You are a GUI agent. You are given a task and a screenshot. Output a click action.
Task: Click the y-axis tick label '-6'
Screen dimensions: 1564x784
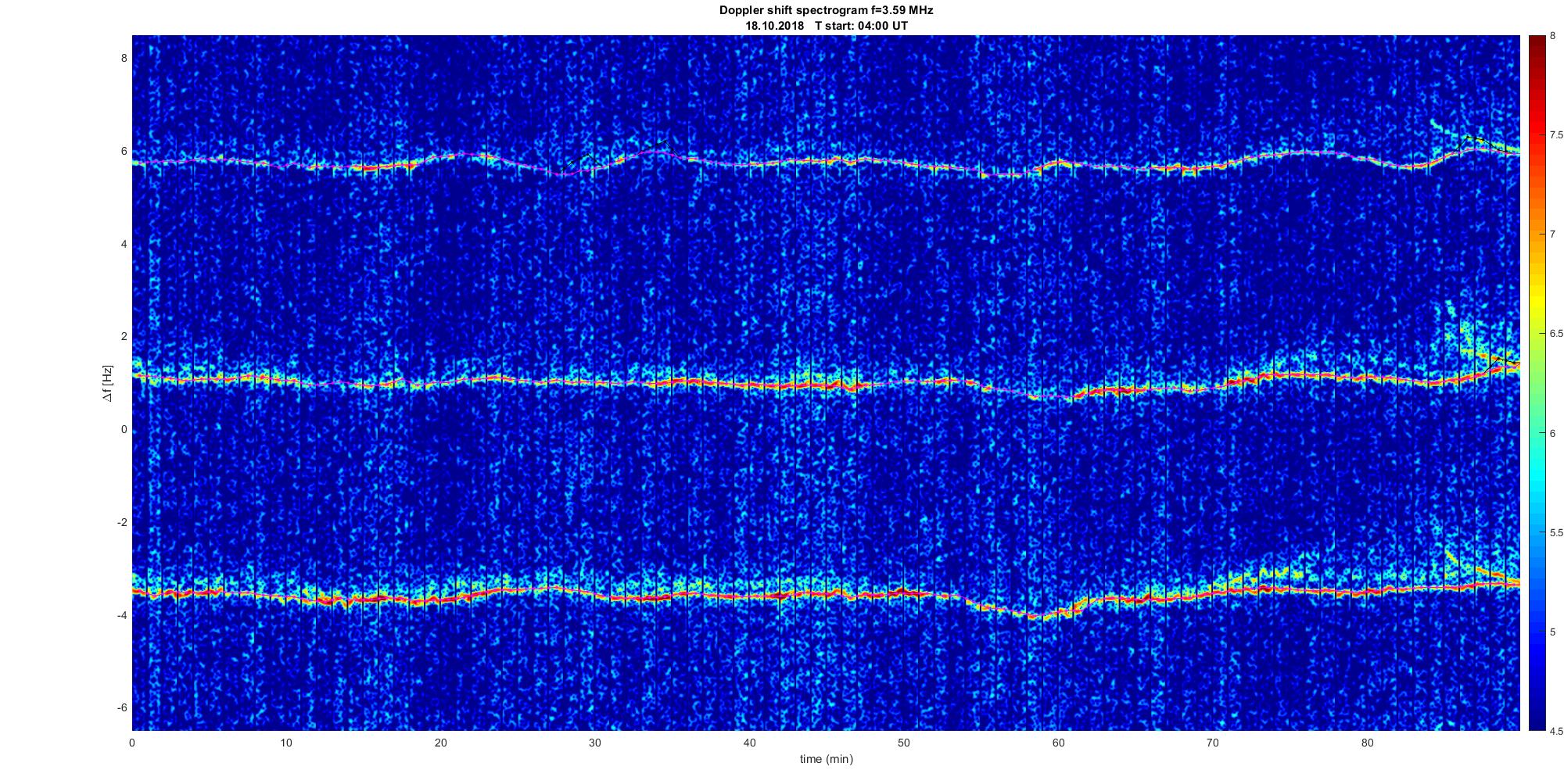pos(122,708)
